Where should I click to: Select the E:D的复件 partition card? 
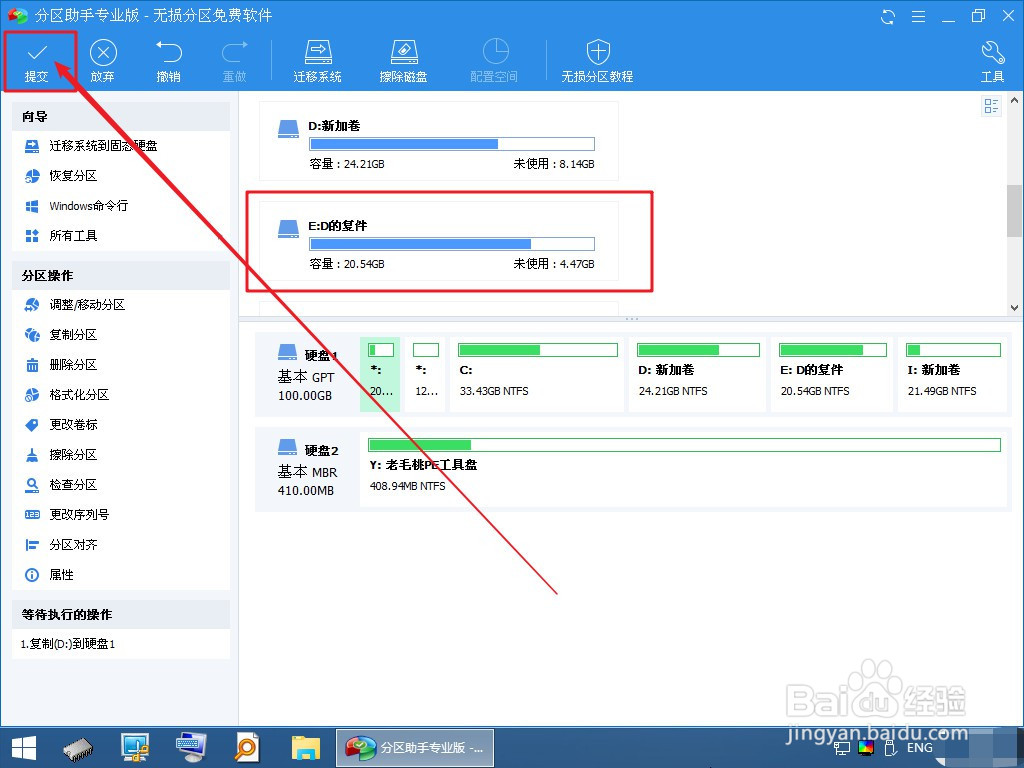click(439, 242)
